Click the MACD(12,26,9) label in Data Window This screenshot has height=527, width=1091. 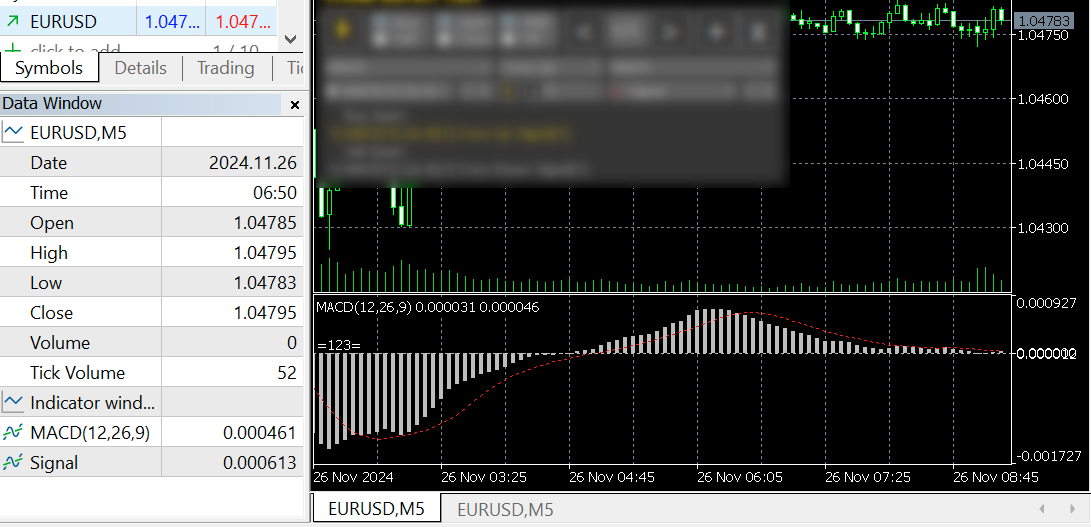click(90, 433)
